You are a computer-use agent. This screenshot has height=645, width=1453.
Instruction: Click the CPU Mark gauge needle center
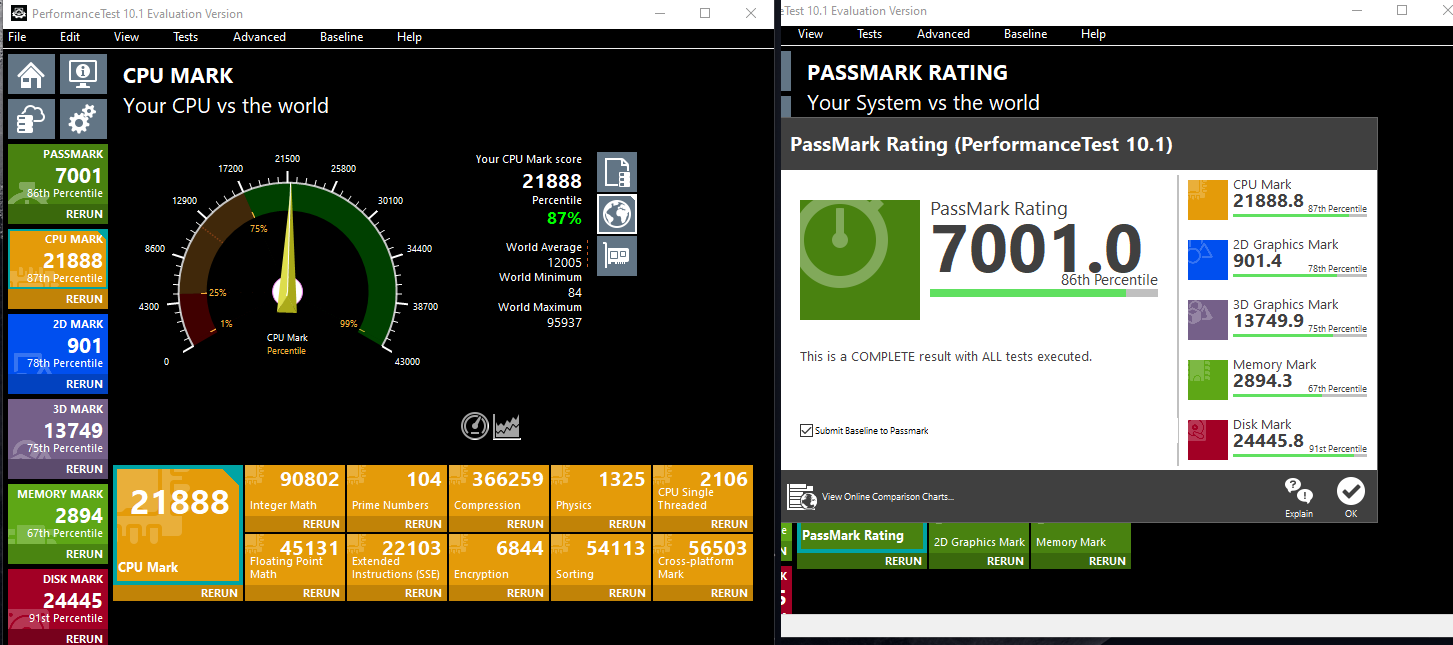[x=288, y=291]
